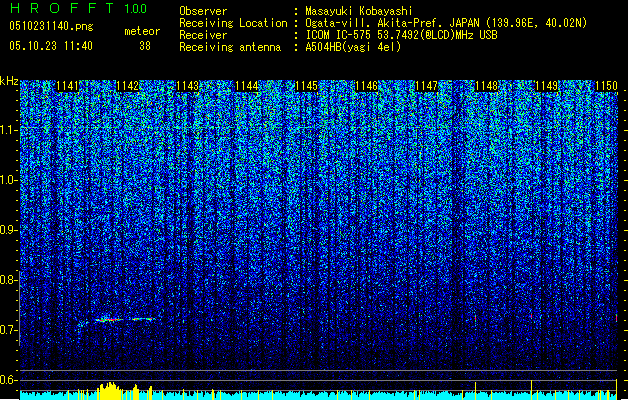
Task: Click the 1144 time marker
Action: [247, 86]
